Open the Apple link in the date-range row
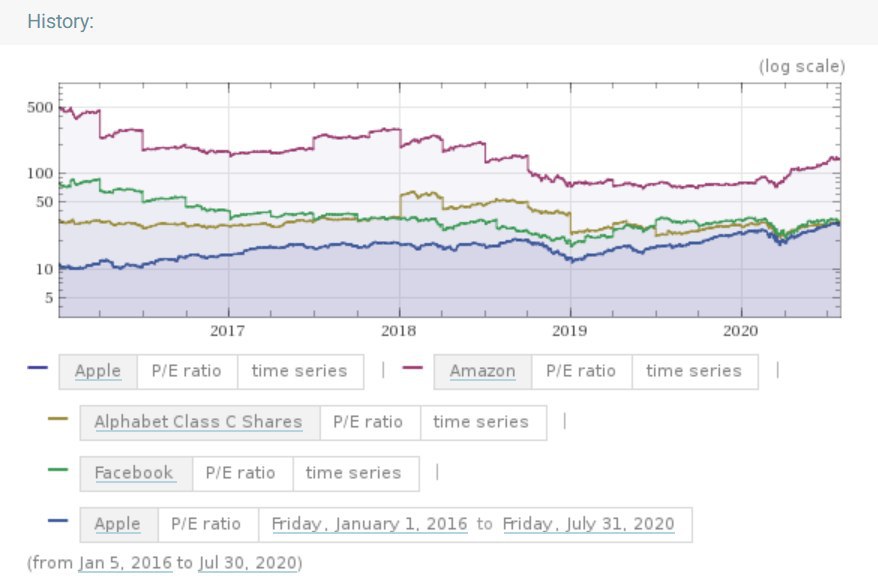Image resolution: width=878 pixels, height=584 pixels. coord(117,524)
